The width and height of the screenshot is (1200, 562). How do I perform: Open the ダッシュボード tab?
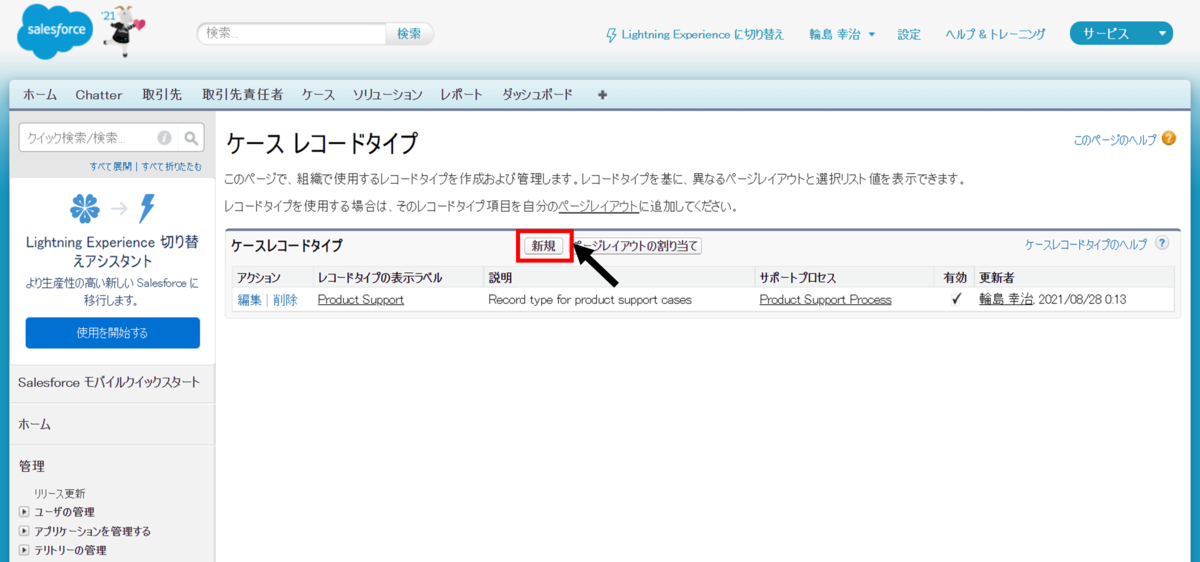(537, 95)
